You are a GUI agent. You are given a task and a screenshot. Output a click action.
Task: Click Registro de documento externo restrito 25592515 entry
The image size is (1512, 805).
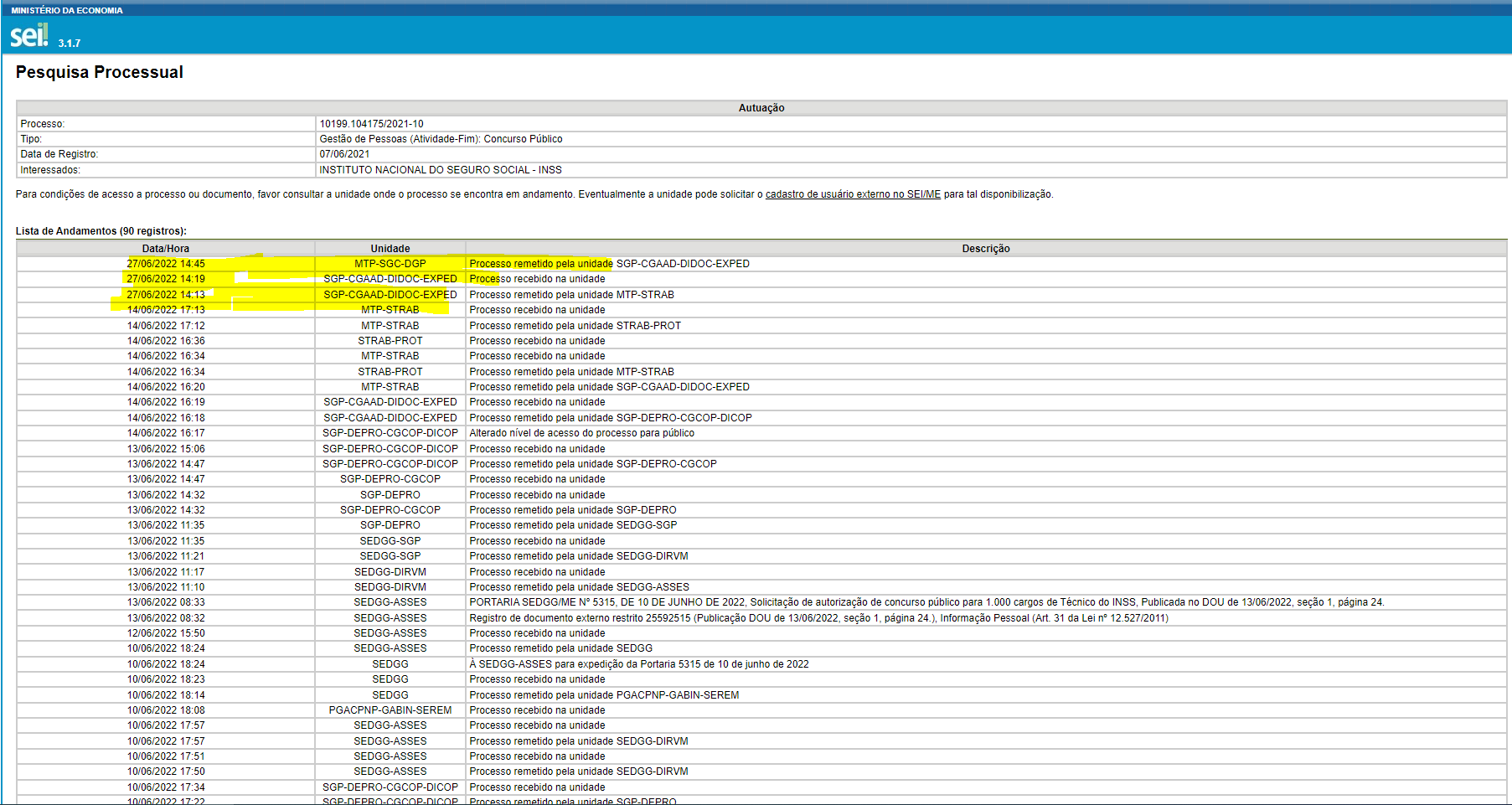pos(819,618)
